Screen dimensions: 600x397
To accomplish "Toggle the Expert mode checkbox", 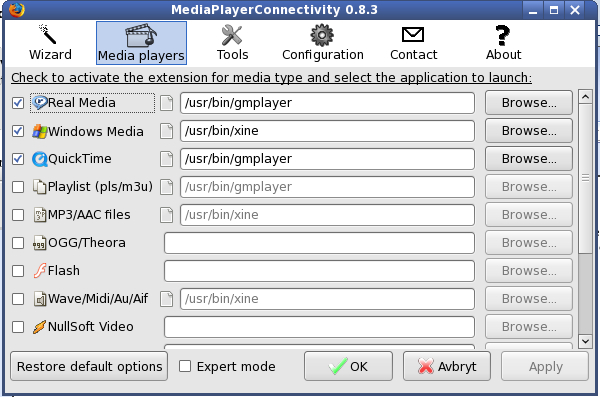I will (185, 366).
